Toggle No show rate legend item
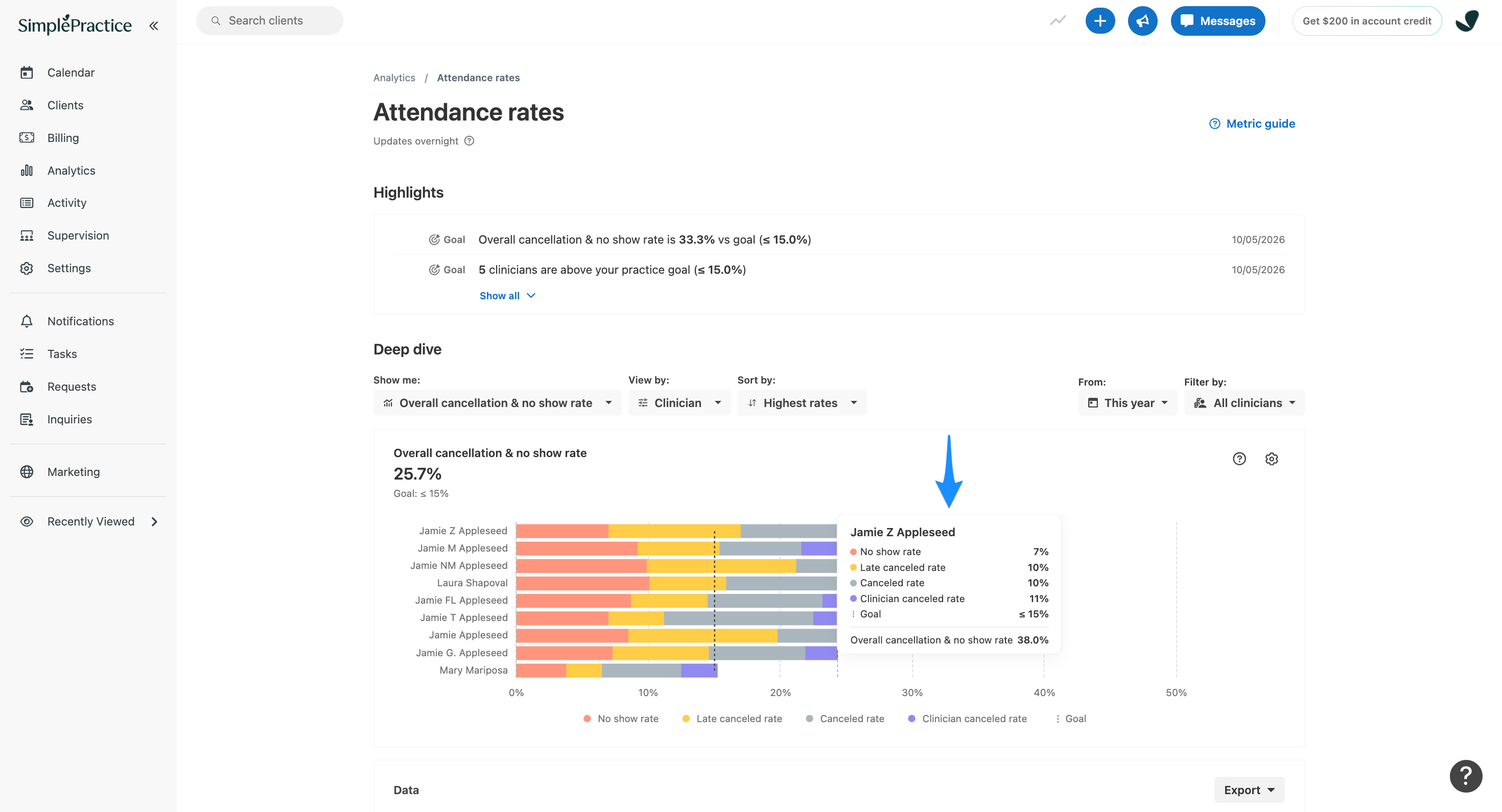1502x812 pixels. point(621,719)
